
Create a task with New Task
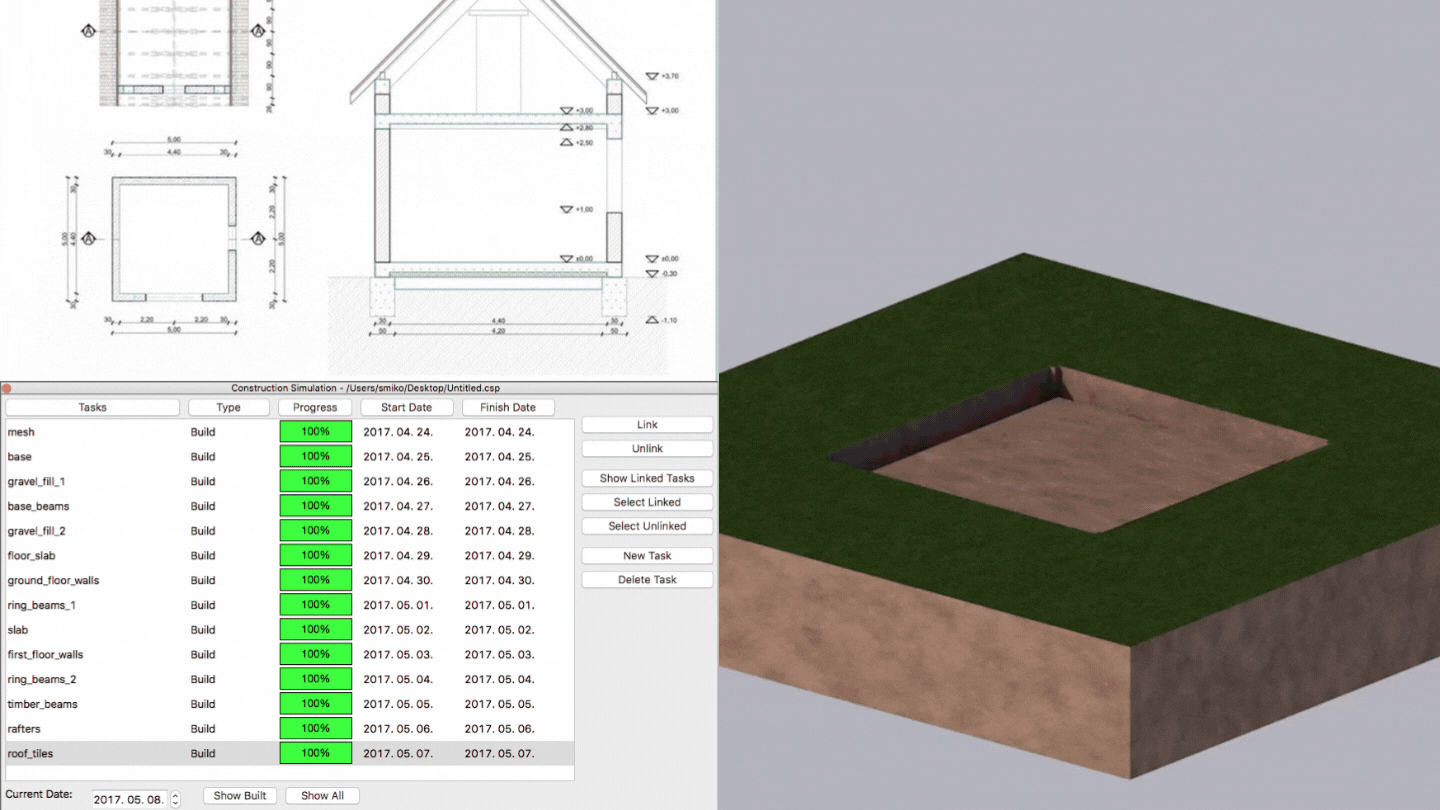pos(646,555)
